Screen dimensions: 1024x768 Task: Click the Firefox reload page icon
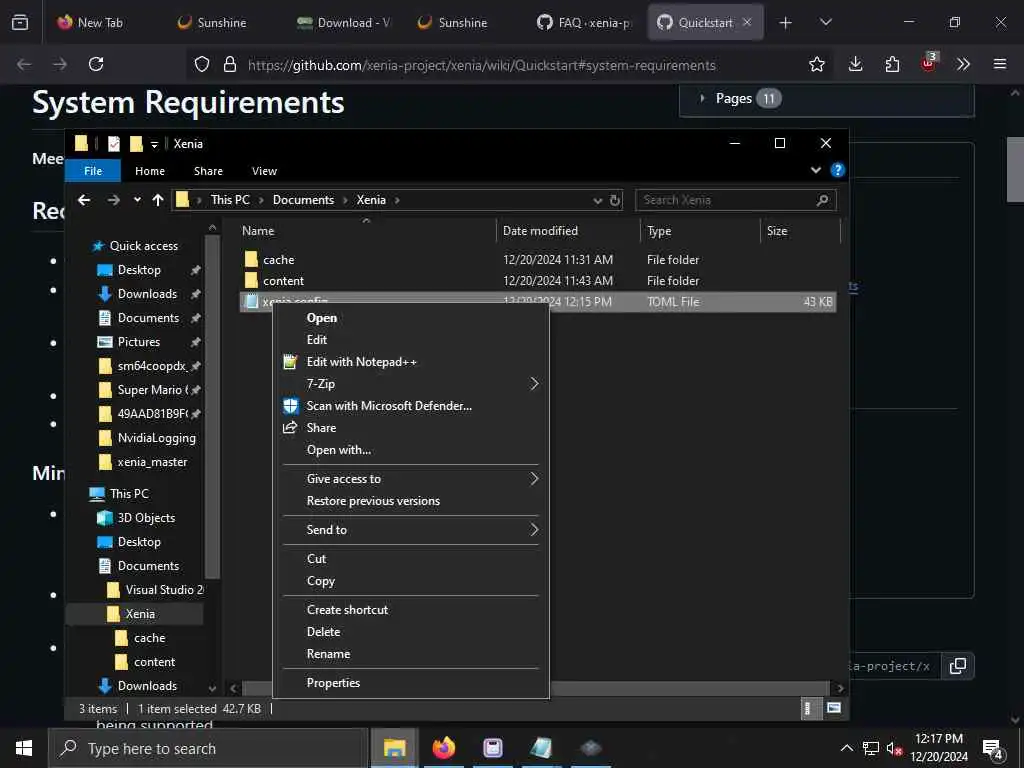click(x=96, y=64)
